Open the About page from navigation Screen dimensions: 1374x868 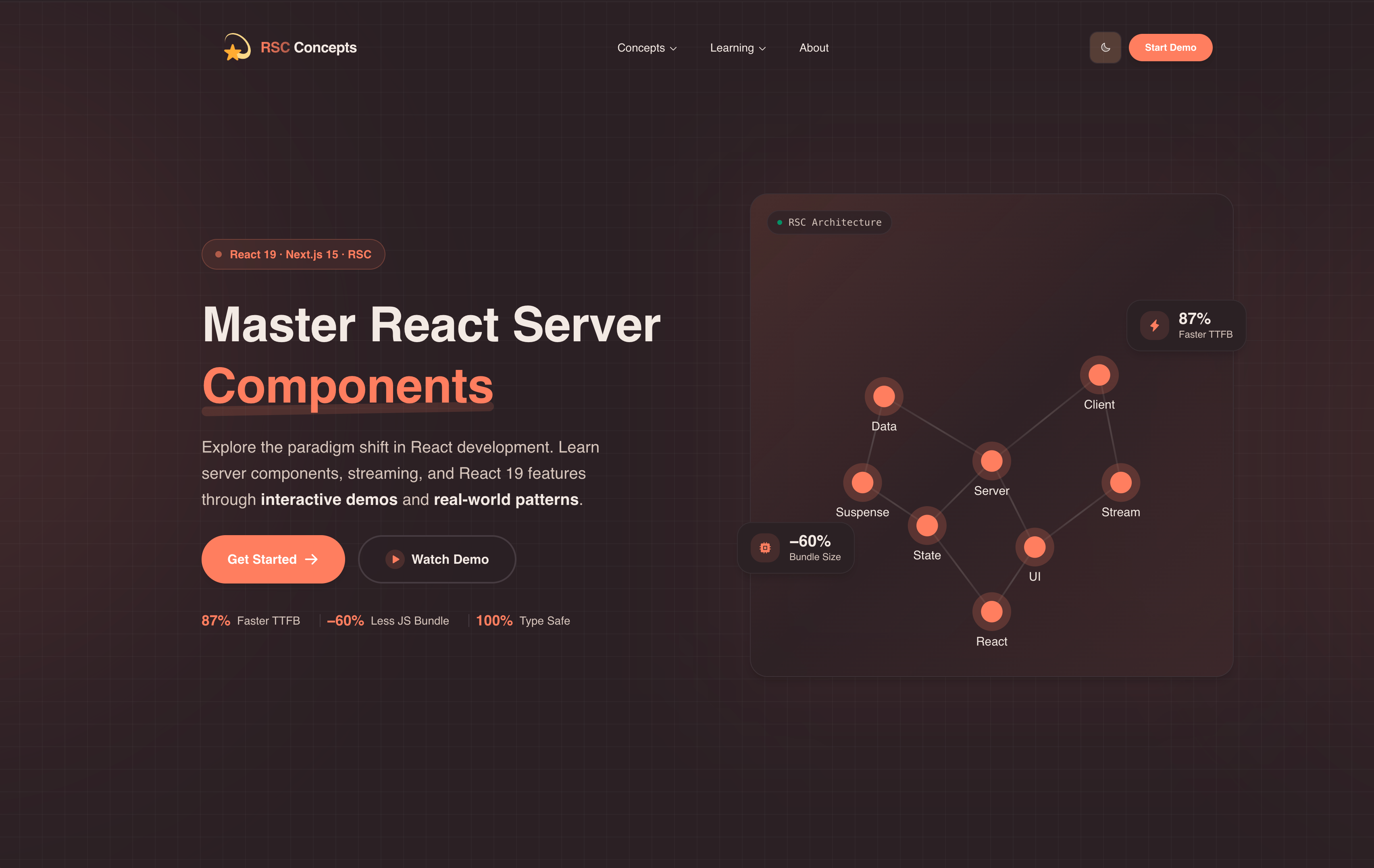point(814,48)
